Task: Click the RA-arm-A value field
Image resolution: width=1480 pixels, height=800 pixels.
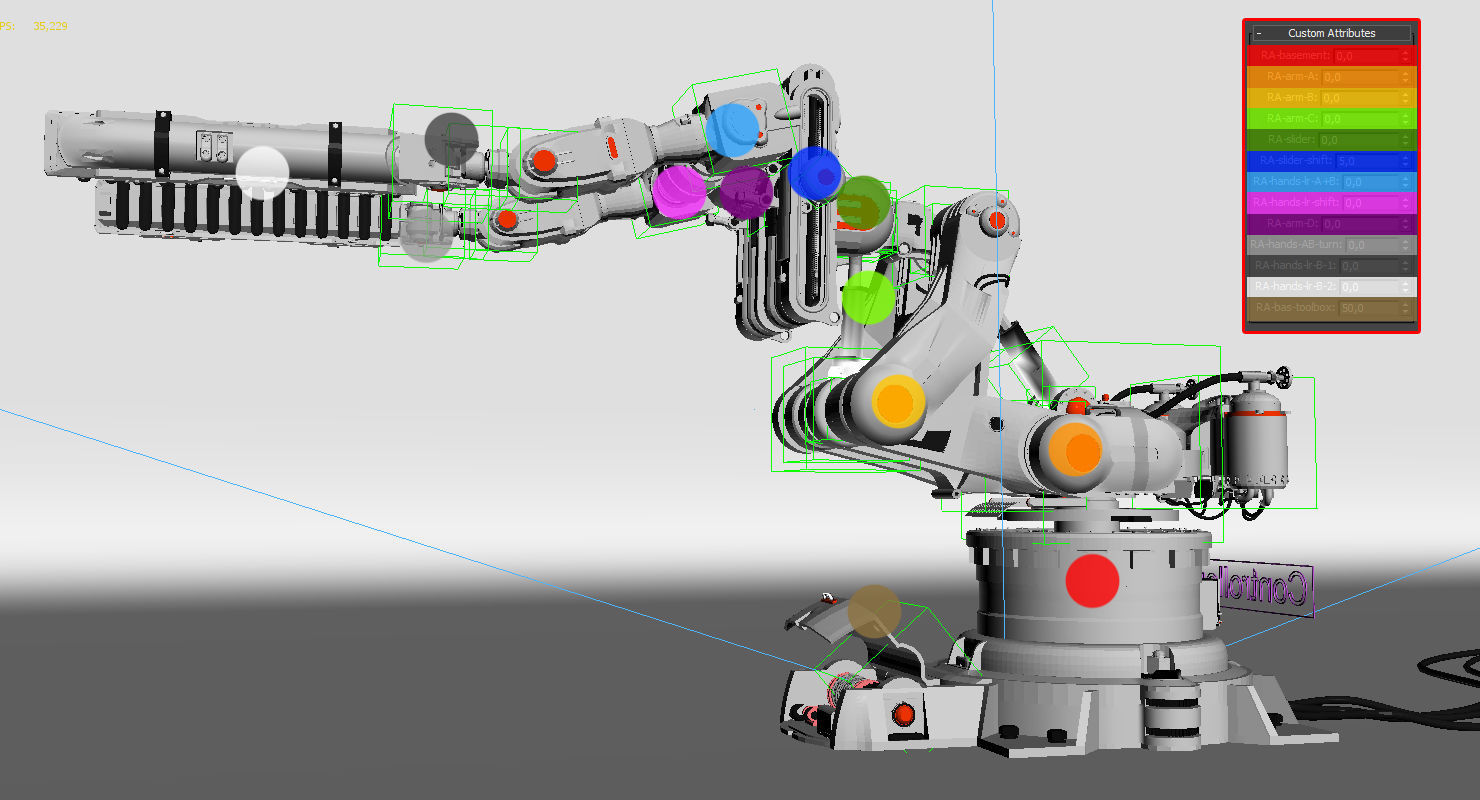Action: 1360,77
